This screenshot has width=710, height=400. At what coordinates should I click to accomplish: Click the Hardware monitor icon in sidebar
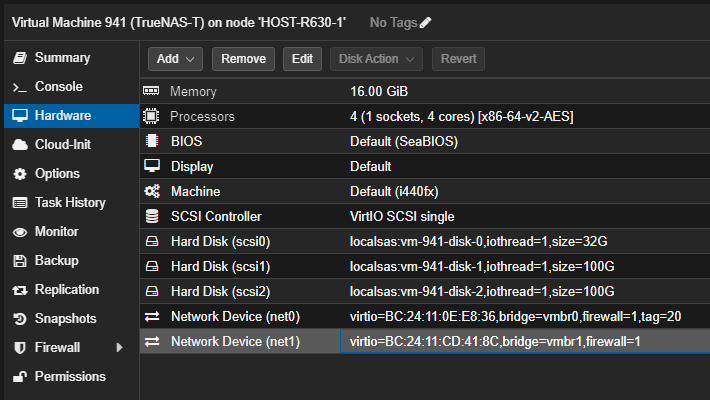pyautogui.click(x=20, y=116)
